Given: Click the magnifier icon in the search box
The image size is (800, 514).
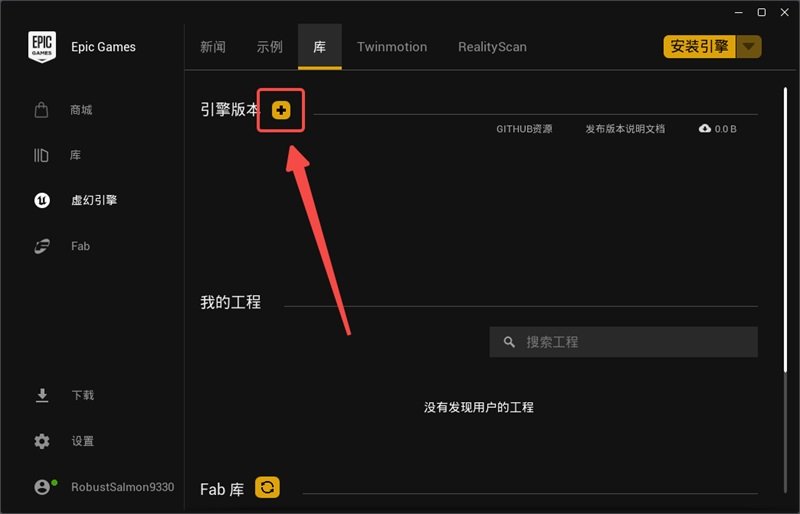Looking at the screenshot, I should pyautogui.click(x=509, y=342).
